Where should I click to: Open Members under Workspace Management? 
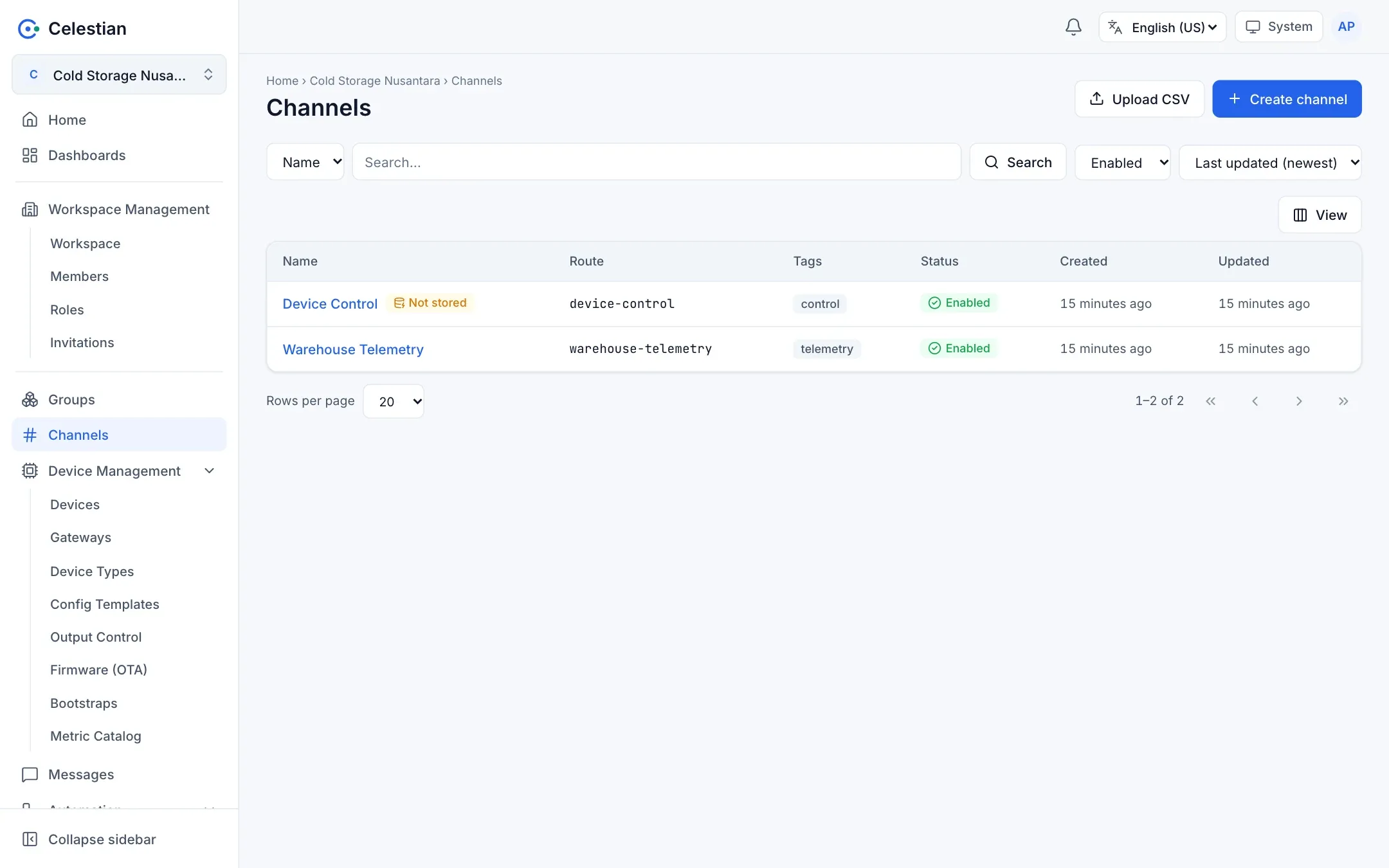79,276
